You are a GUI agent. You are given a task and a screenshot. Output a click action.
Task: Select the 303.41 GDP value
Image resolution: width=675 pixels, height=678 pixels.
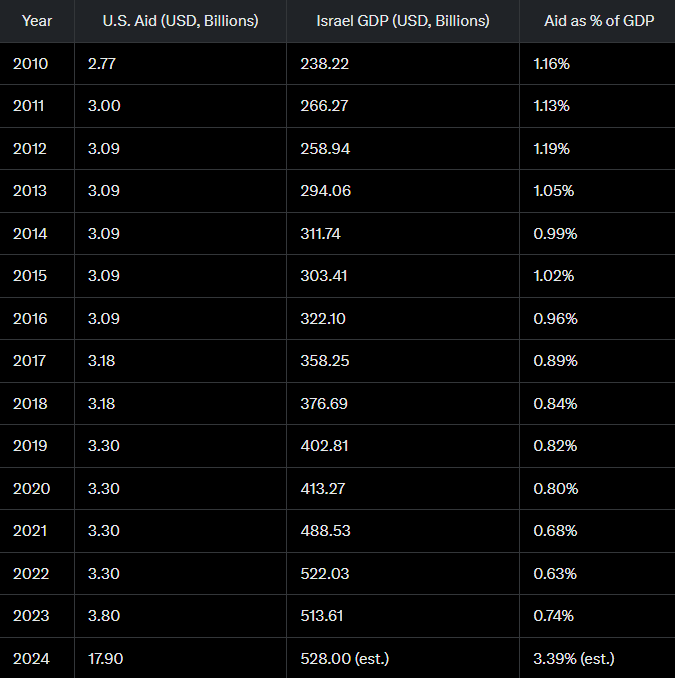(x=324, y=275)
